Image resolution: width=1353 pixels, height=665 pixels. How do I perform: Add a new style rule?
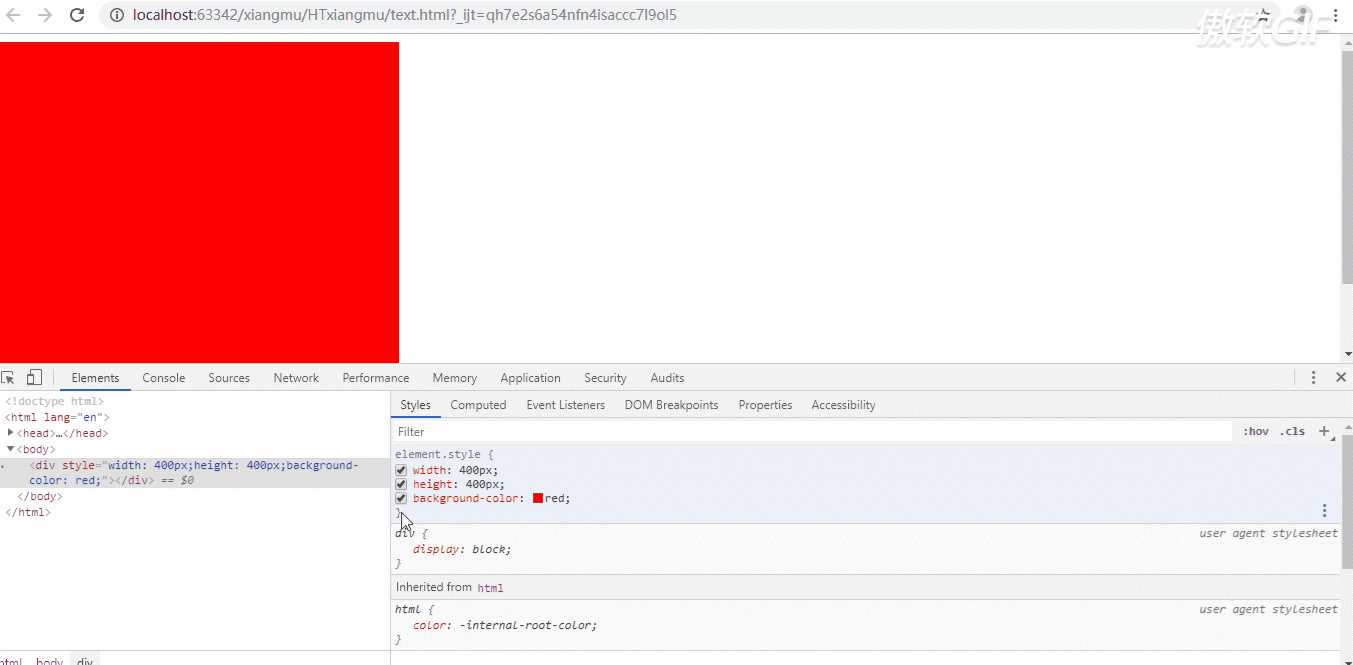click(x=1324, y=431)
